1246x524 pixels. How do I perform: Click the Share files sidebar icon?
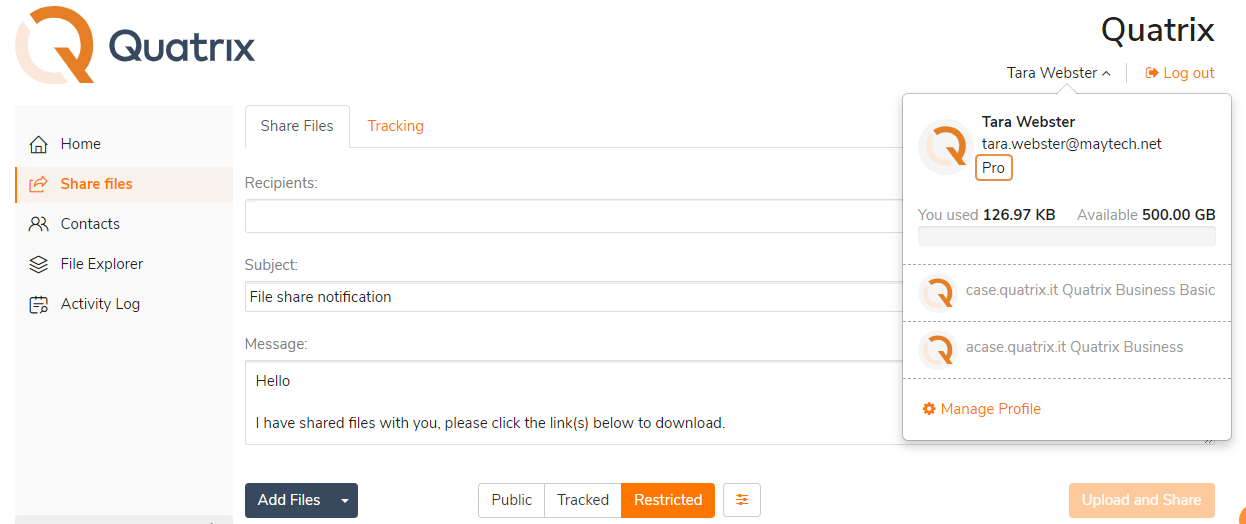coord(39,184)
